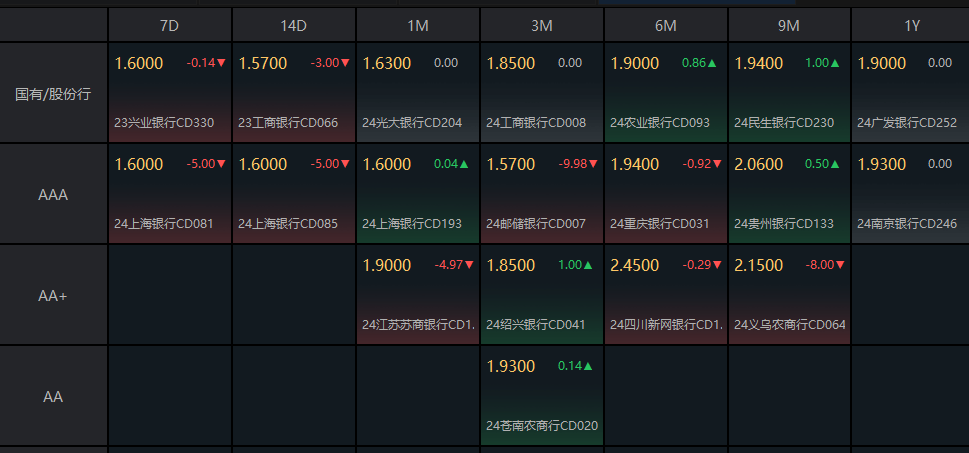
Task: Click the red down arrow beside -9.98
Action: tap(592, 164)
